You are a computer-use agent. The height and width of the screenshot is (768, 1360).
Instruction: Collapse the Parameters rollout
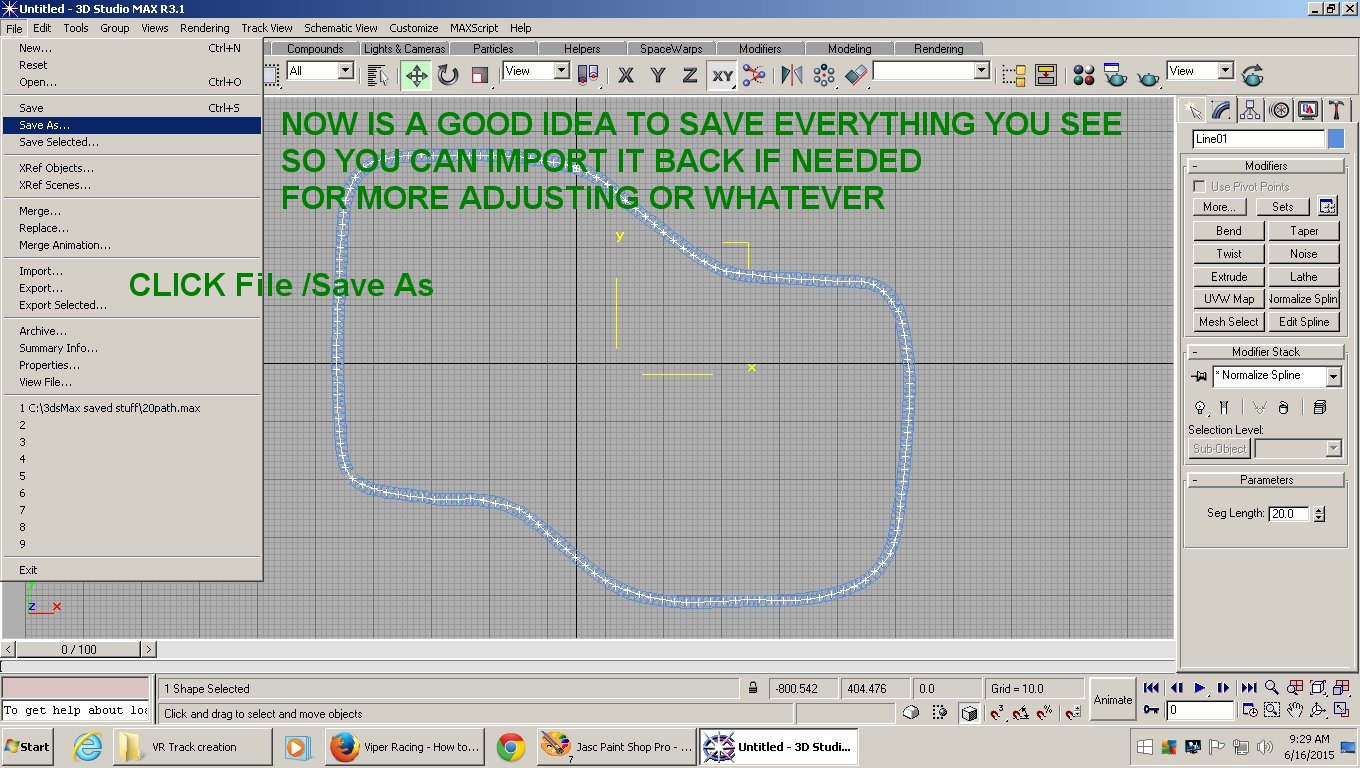[1266, 480]
